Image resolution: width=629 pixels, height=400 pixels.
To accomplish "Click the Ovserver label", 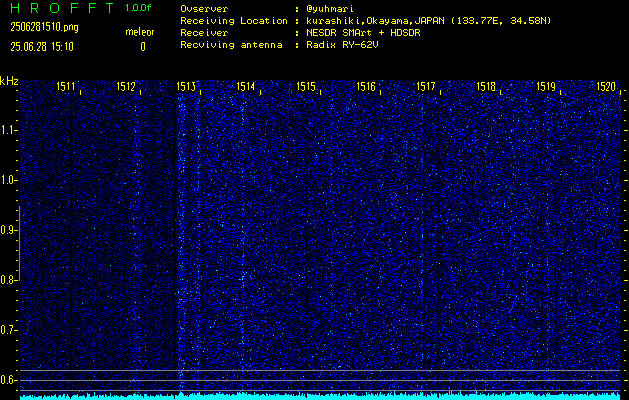I will point(204,9).
